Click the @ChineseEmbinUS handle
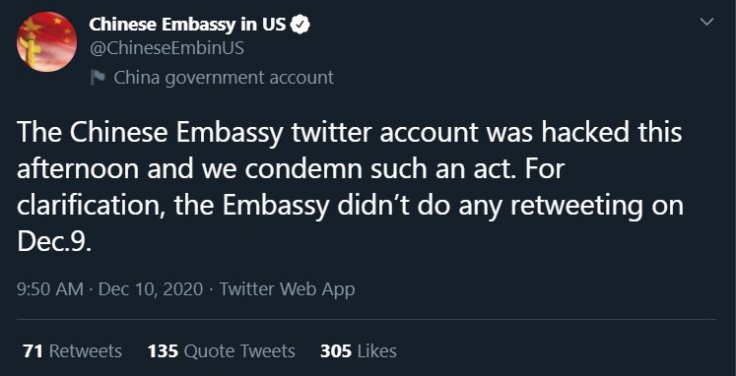Image resolution: width=736 pixels, height=376 pixels. pos(167,48)
